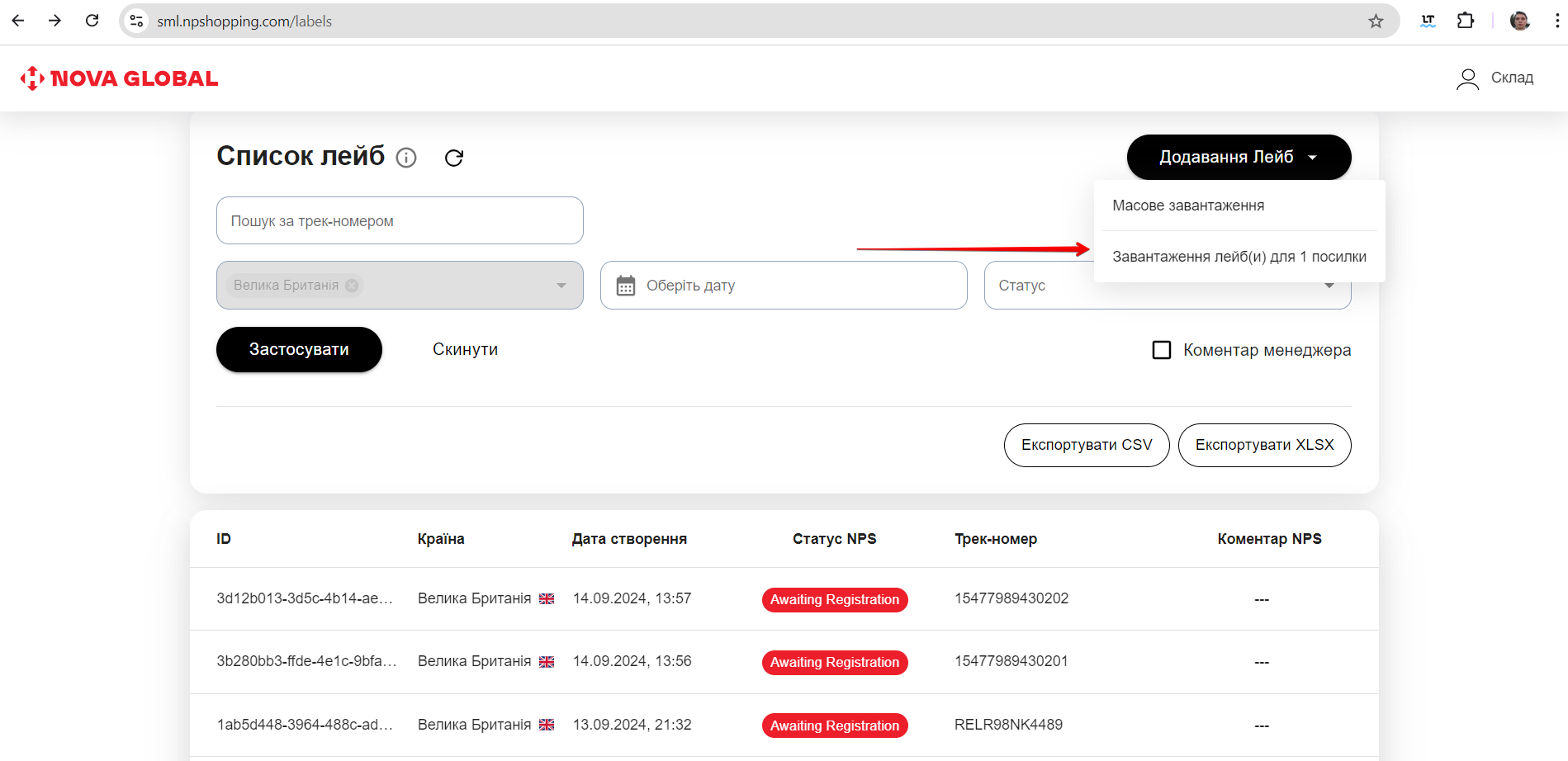Click the Склад account label
Viewport: 1568px width, 761px height.
[1512, 78]
